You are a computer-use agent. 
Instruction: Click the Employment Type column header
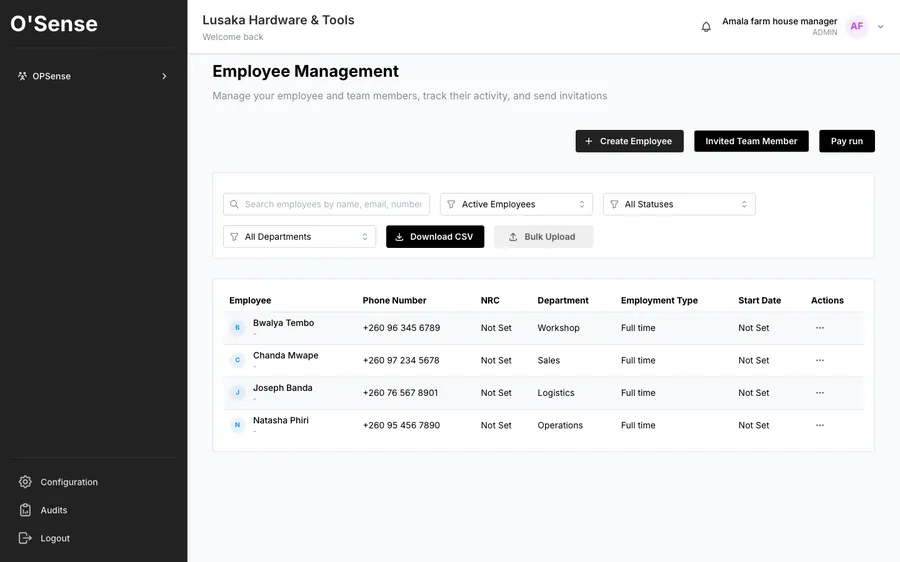(x=659, y=300)
